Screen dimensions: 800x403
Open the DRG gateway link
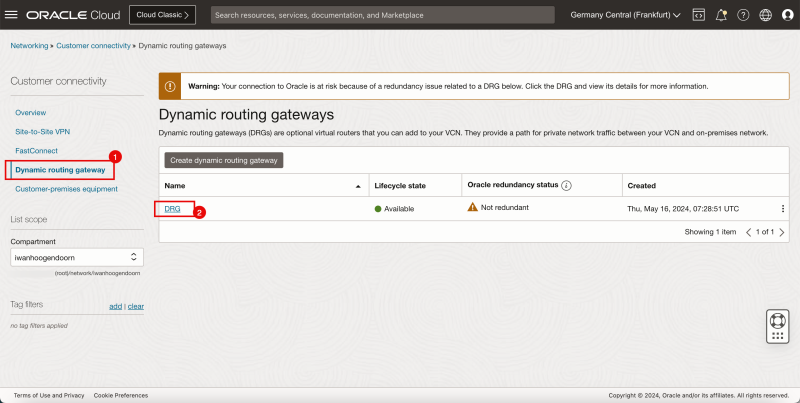[172, 209]
